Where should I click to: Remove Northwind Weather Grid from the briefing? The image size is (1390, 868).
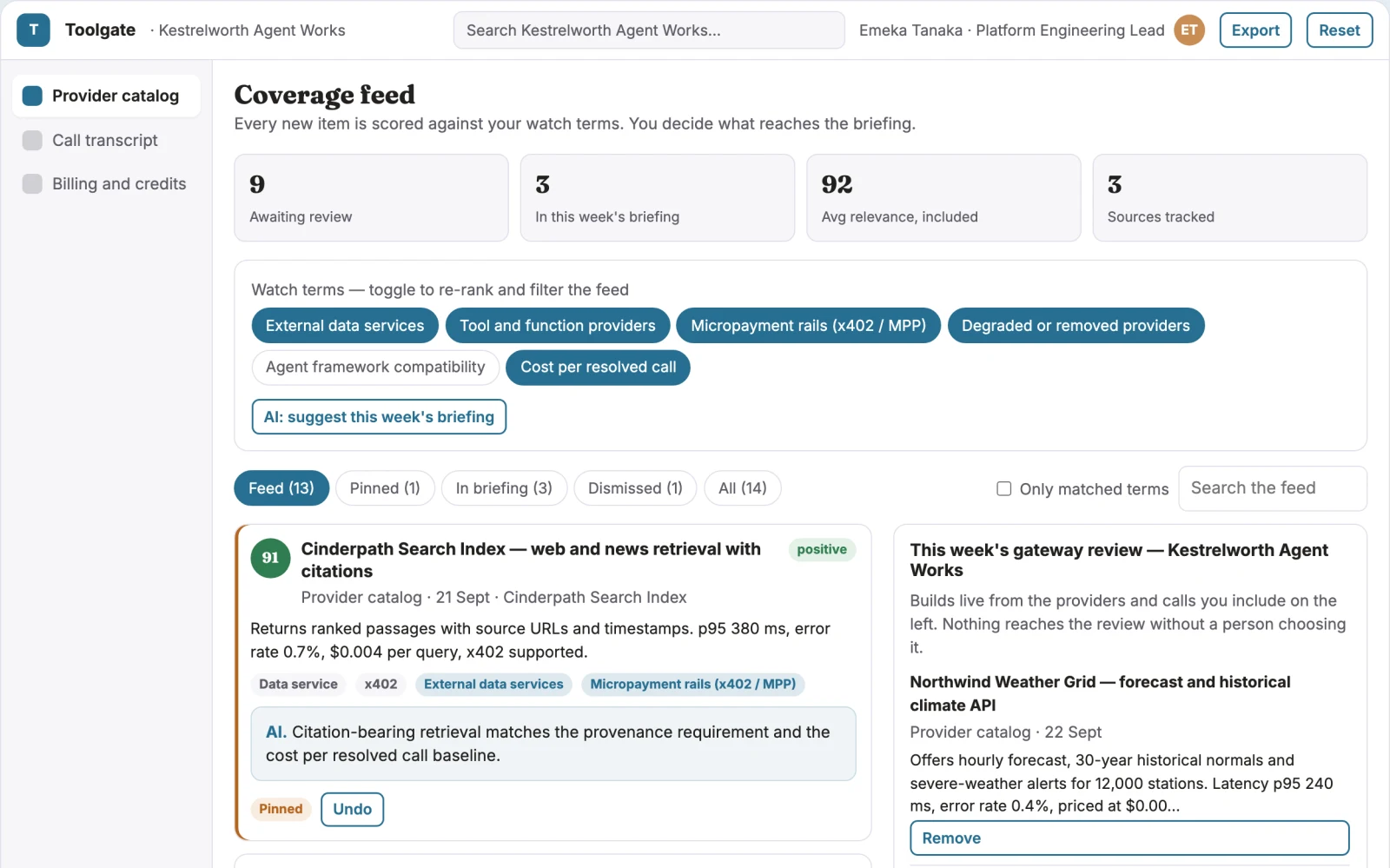coord(1129,838)
